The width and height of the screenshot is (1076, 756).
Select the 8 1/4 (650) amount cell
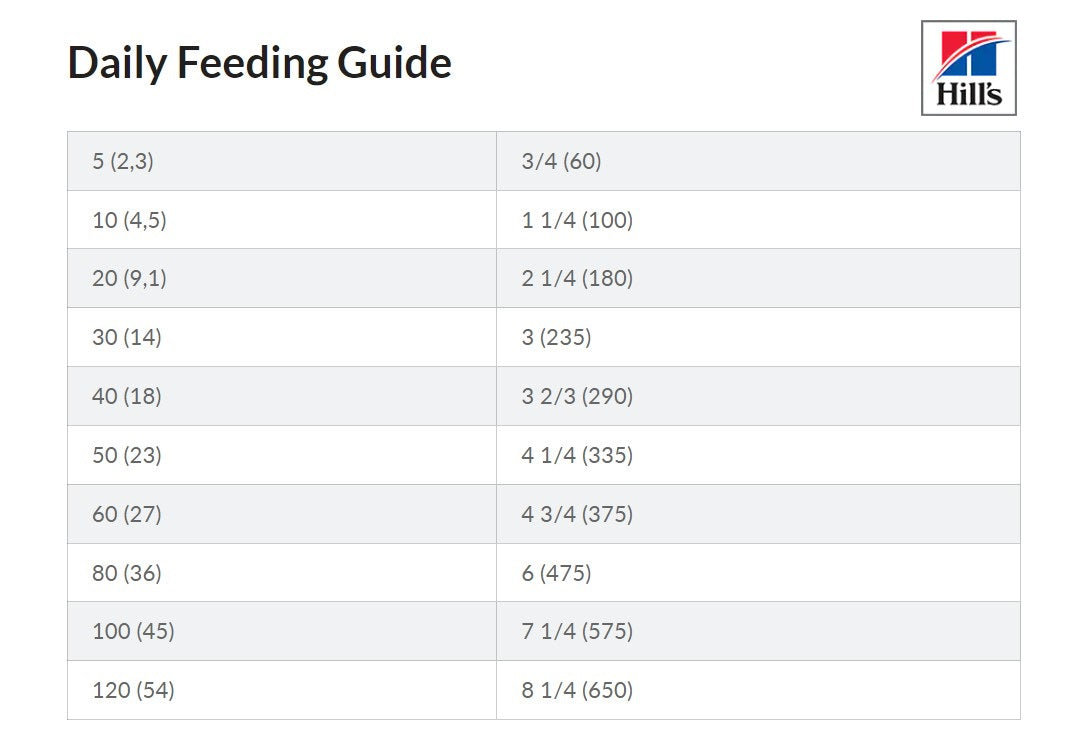click(577, 690)
